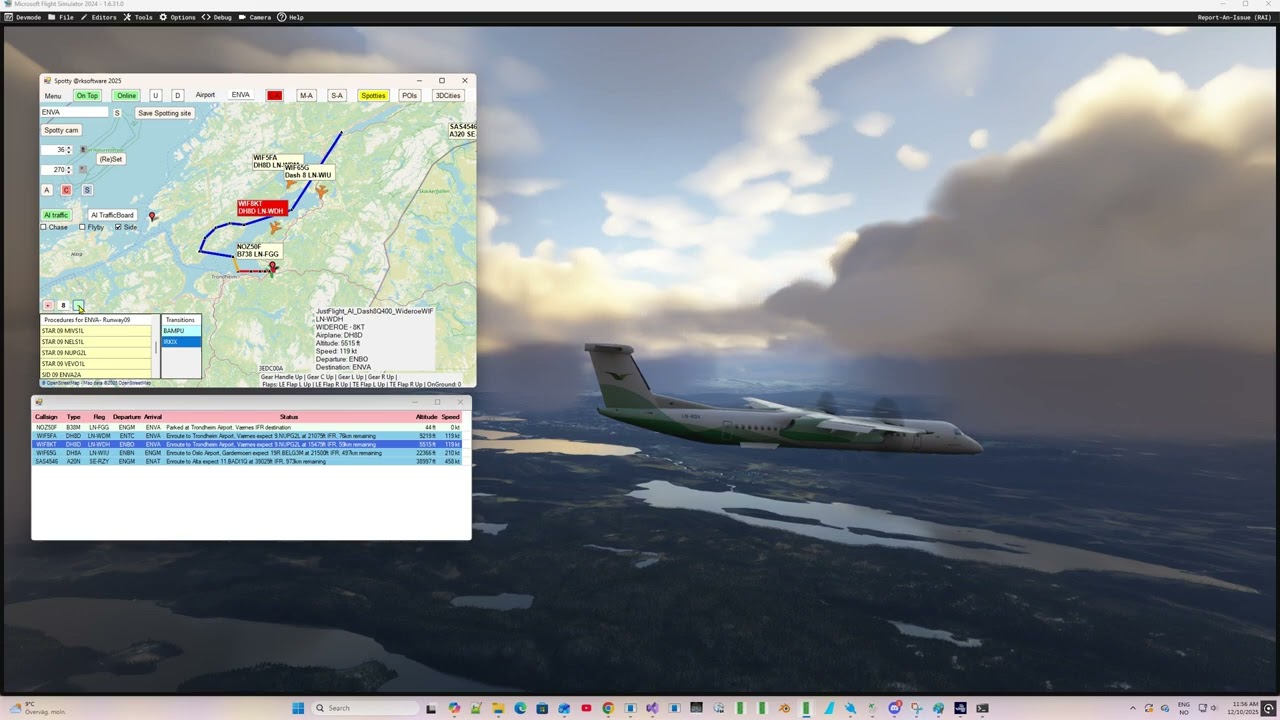The height and width of the screenshot is (720, 1280).
Task: Select the NOZ50F B738 LN-FGG map label
Action: pos(258,250)
